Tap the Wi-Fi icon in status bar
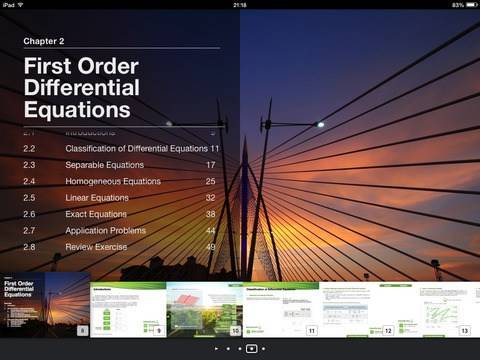The image size is (480, 360). [x=20, y=5]
